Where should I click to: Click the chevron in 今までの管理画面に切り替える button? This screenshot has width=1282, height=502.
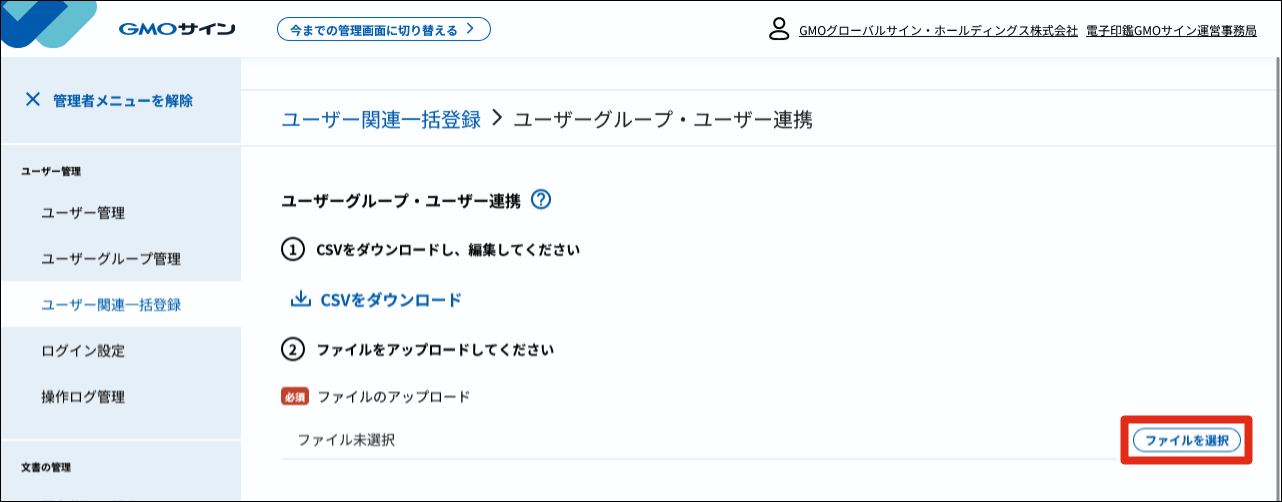(469, 29)
